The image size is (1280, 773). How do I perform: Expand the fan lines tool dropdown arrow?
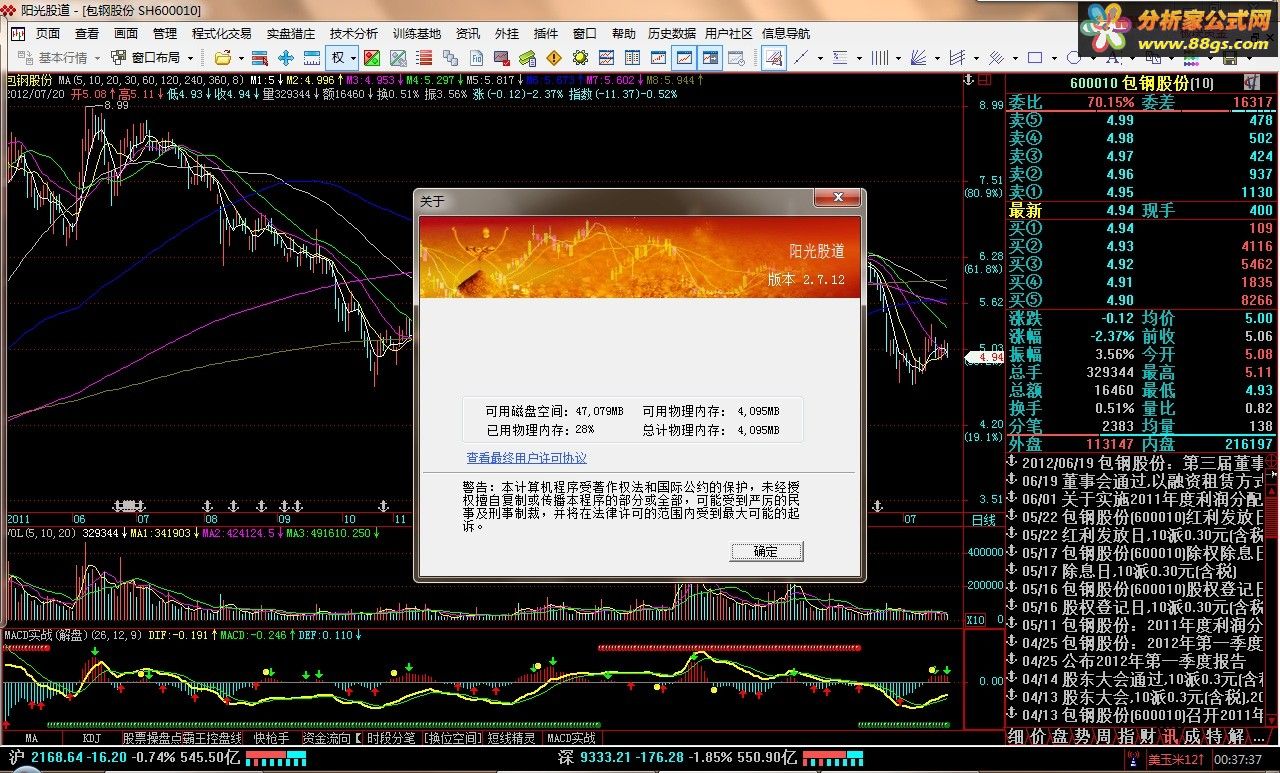coord(937,58)
